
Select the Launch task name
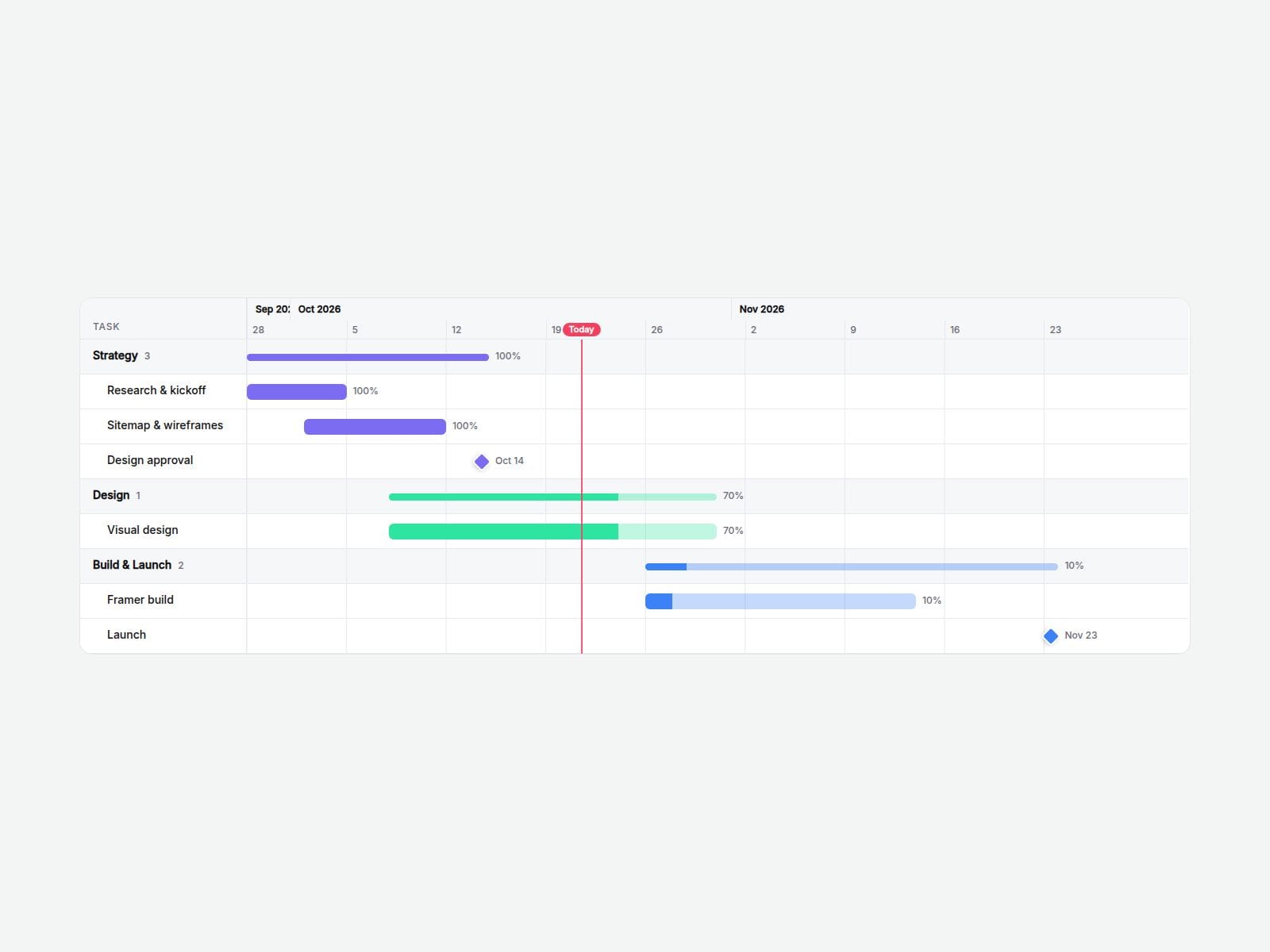127,635
